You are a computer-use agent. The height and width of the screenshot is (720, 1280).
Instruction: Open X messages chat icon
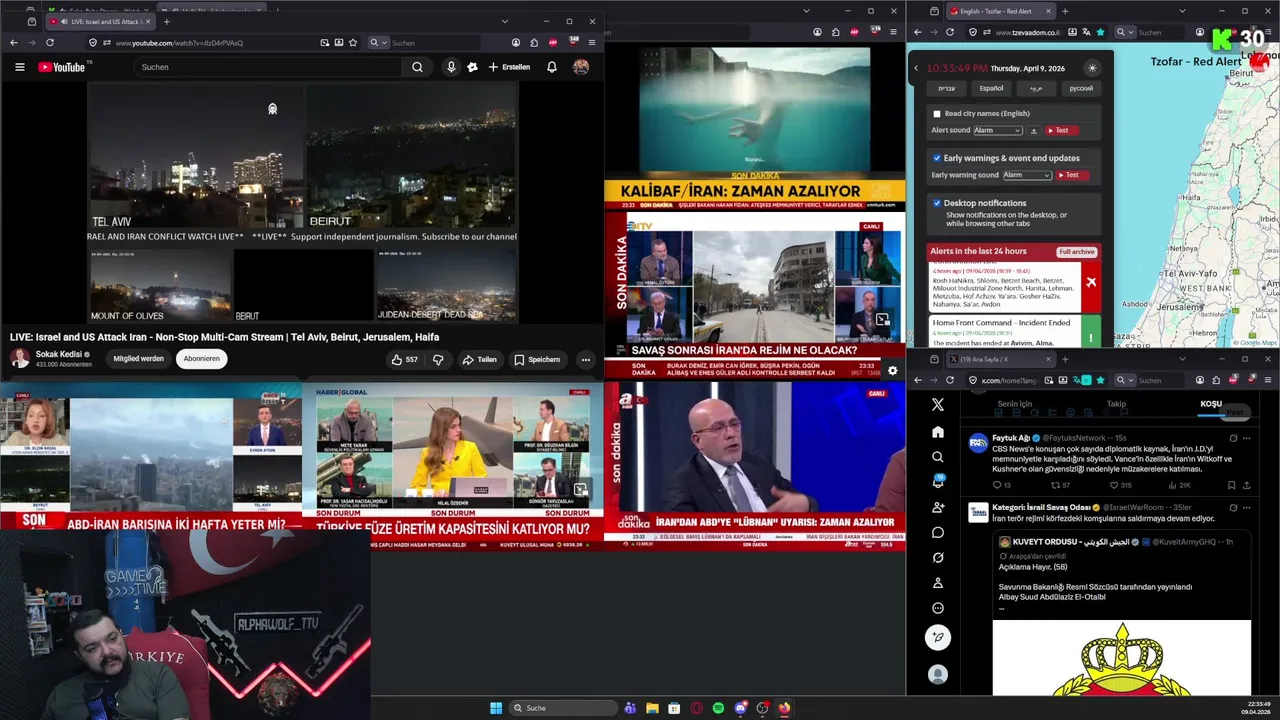click(x=938, y=532)
